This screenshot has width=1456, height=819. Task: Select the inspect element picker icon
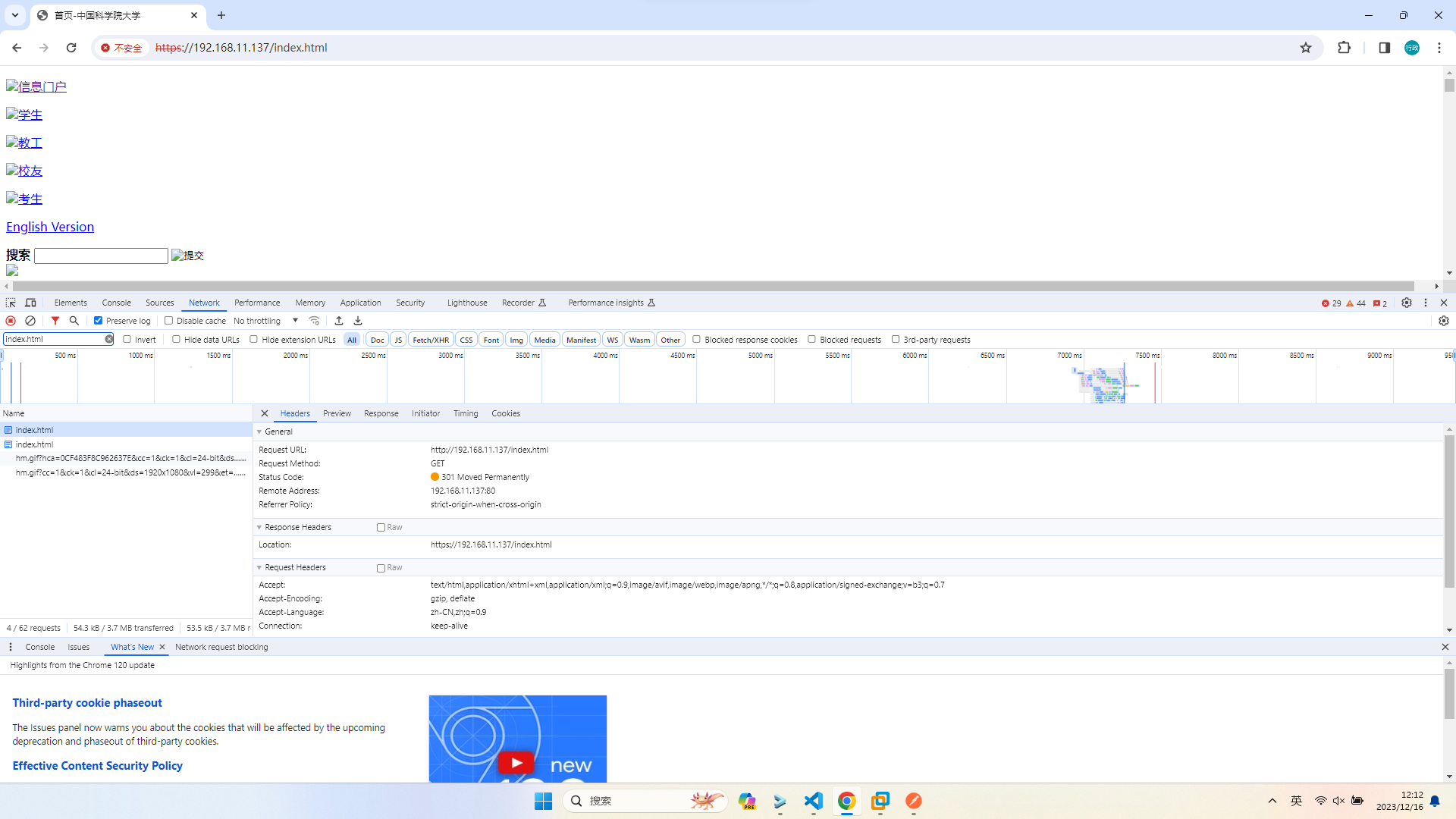point(11,303)
